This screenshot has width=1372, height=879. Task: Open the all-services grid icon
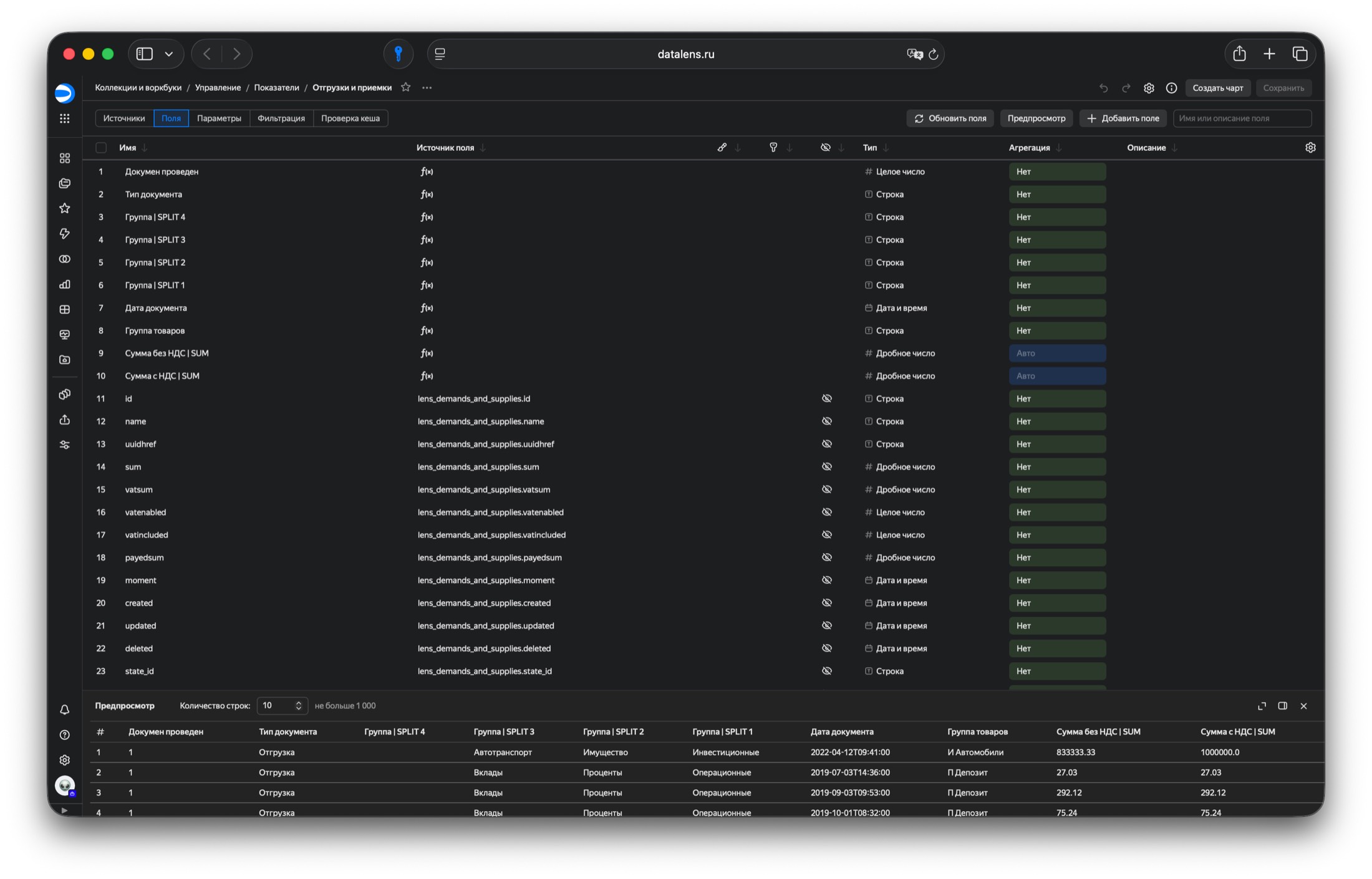[x=65, y=118]
